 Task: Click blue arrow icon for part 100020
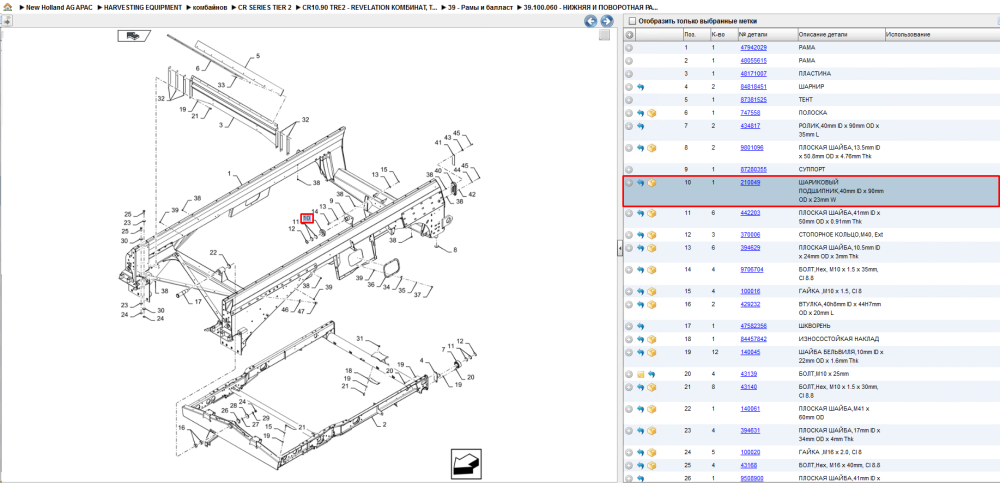coord(641,453)
